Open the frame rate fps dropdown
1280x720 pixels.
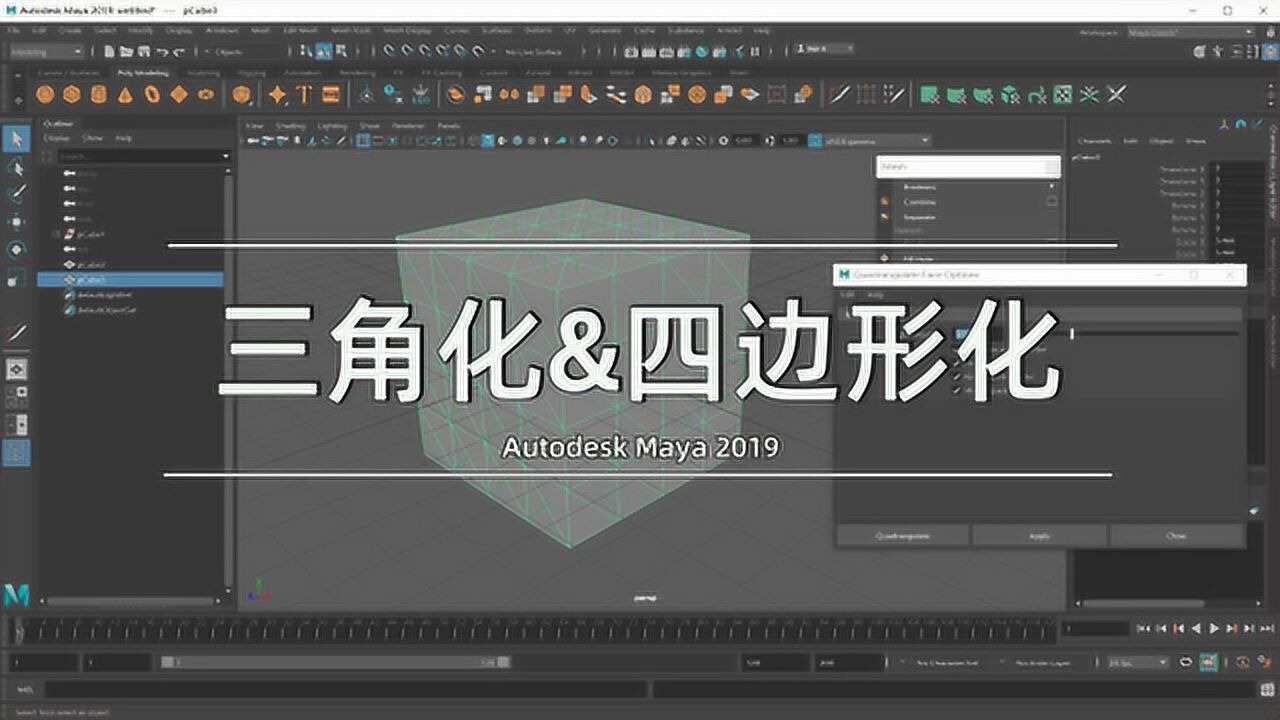pyautogui.click(x=1138, y=662)
